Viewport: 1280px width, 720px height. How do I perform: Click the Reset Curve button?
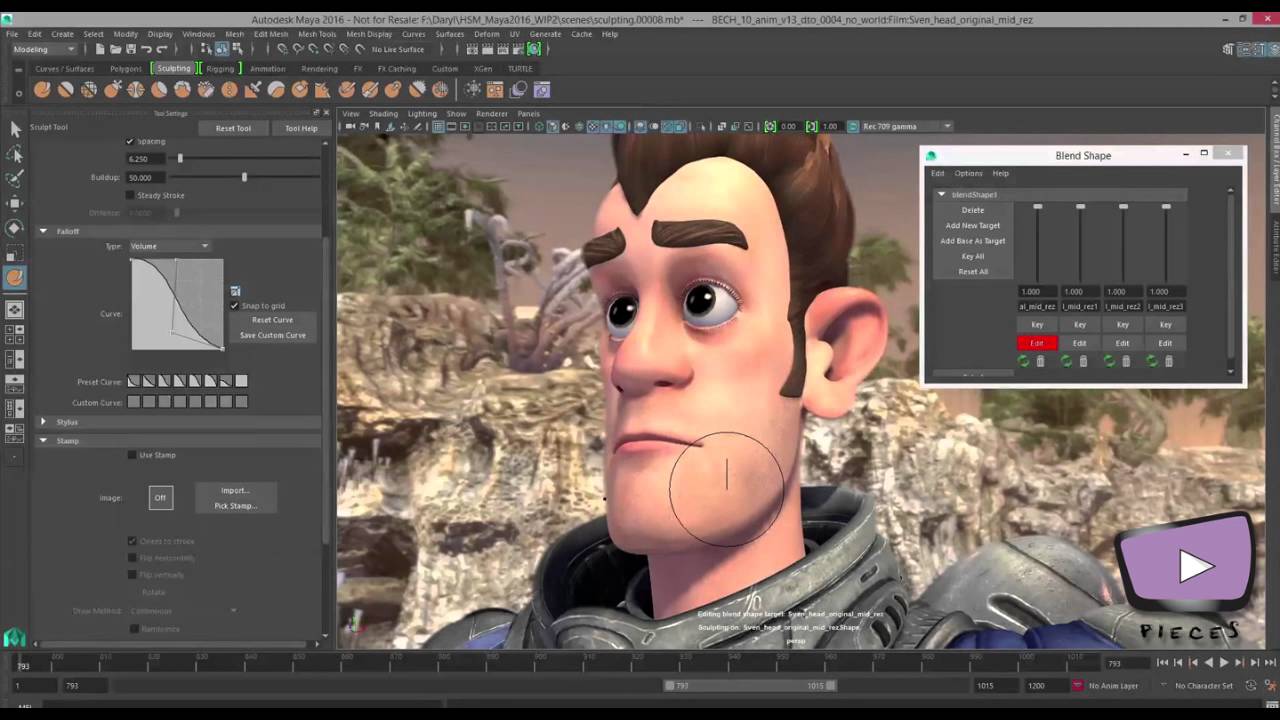(272, 320)
